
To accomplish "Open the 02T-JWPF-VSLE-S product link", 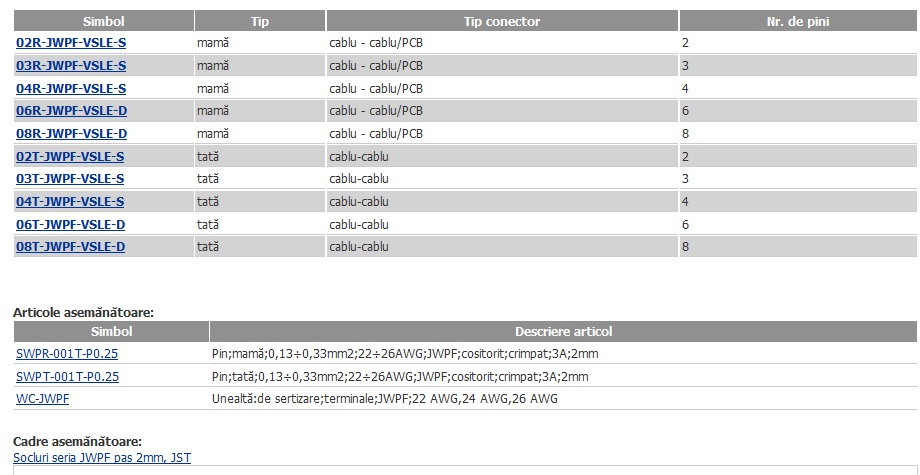I will (70, 157).
